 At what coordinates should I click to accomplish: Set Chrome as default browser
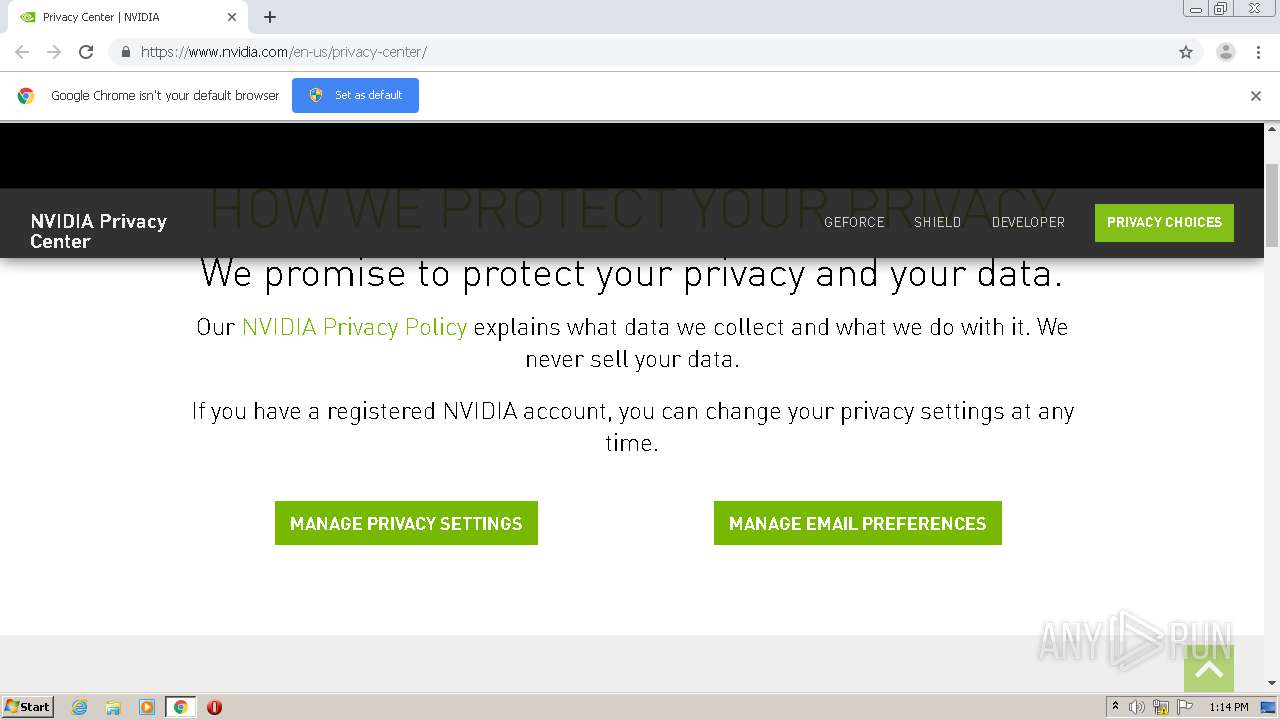[355, 95]
